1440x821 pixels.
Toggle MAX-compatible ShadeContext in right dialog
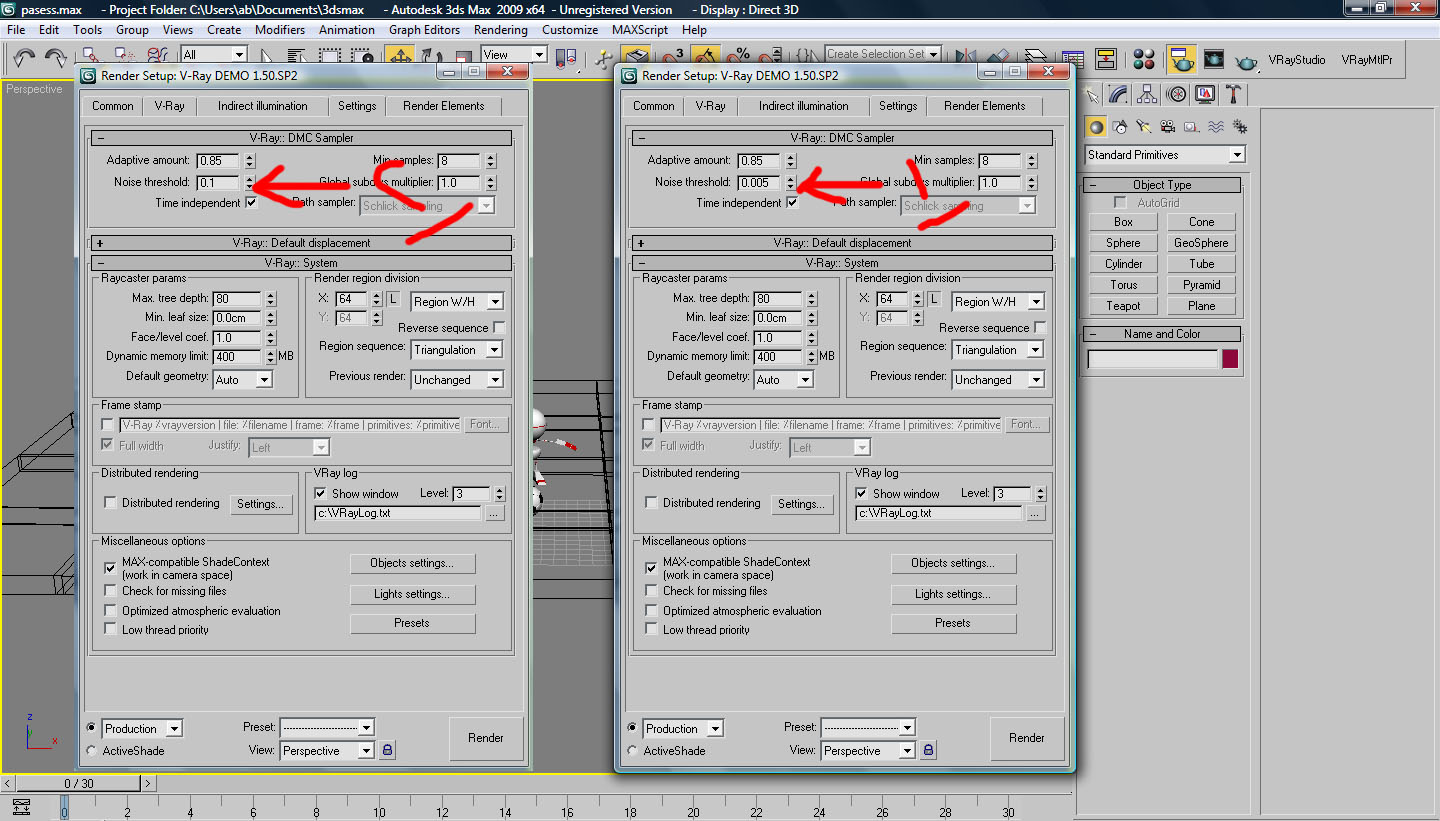pos(652,567)
